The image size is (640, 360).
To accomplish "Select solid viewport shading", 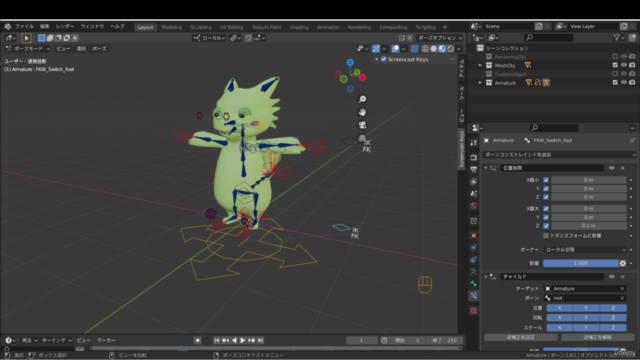I will tap(433, 49).
